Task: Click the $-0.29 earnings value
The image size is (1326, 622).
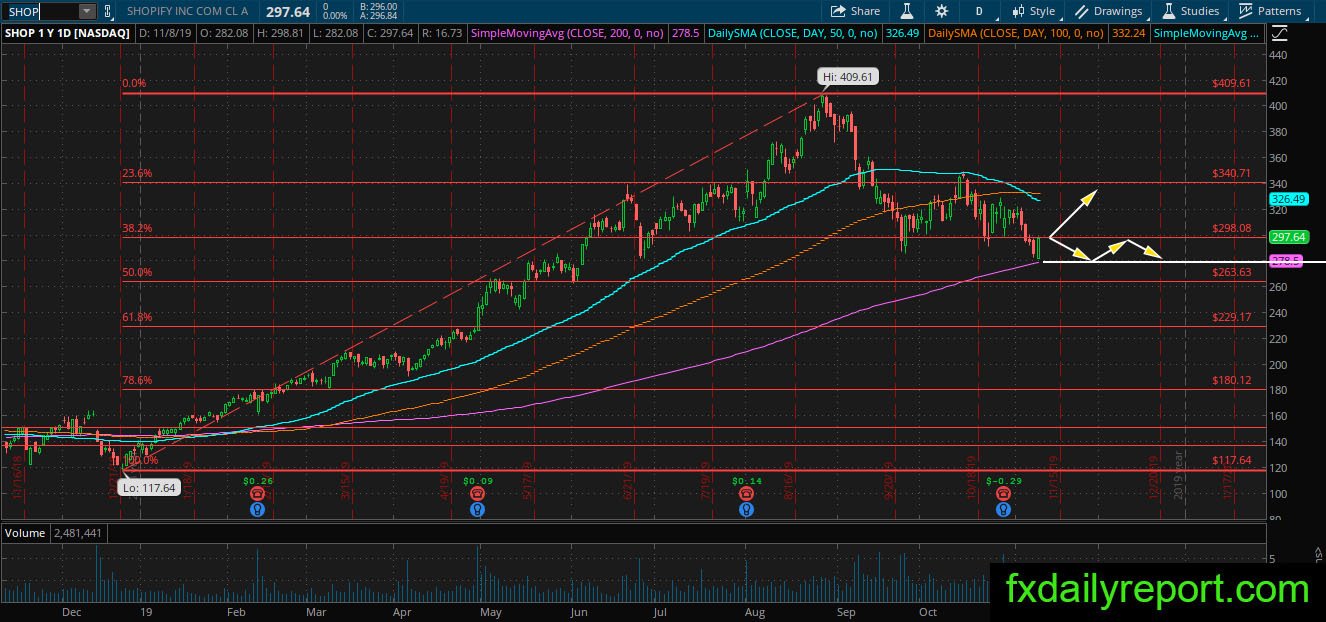Action: [1003, 480]
